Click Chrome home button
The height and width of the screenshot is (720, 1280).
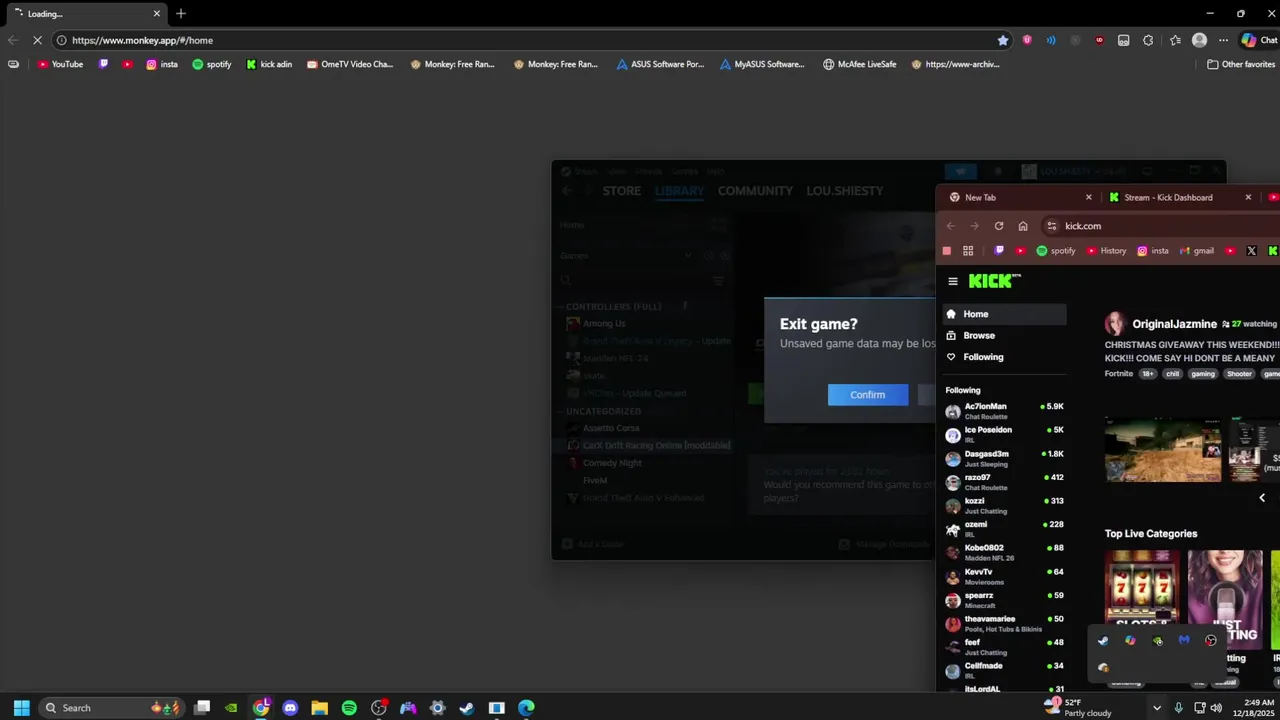[1022, 226]
